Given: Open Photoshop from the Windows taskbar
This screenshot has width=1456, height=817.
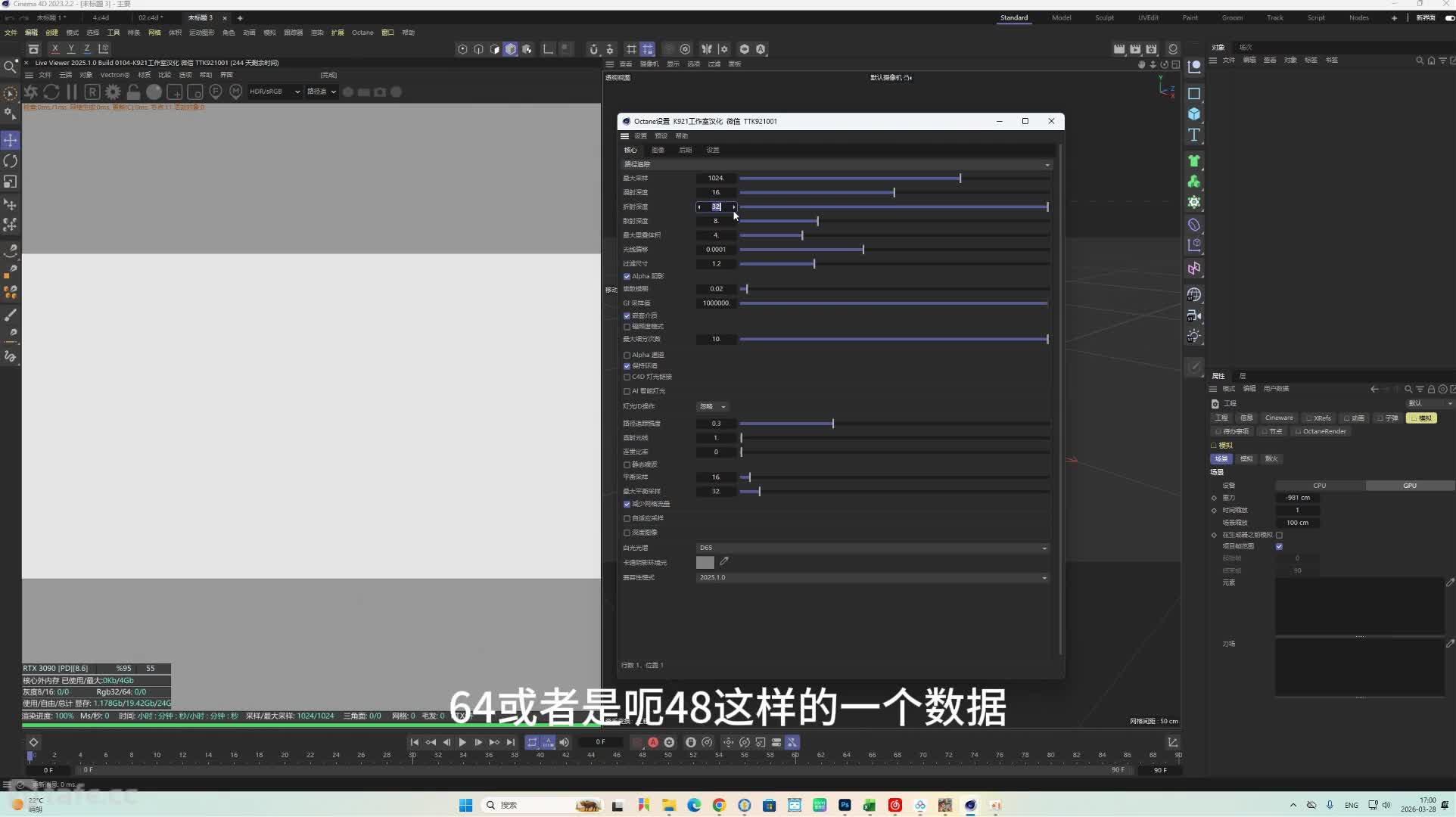Looking at the screenshot, I should [845, 805].
